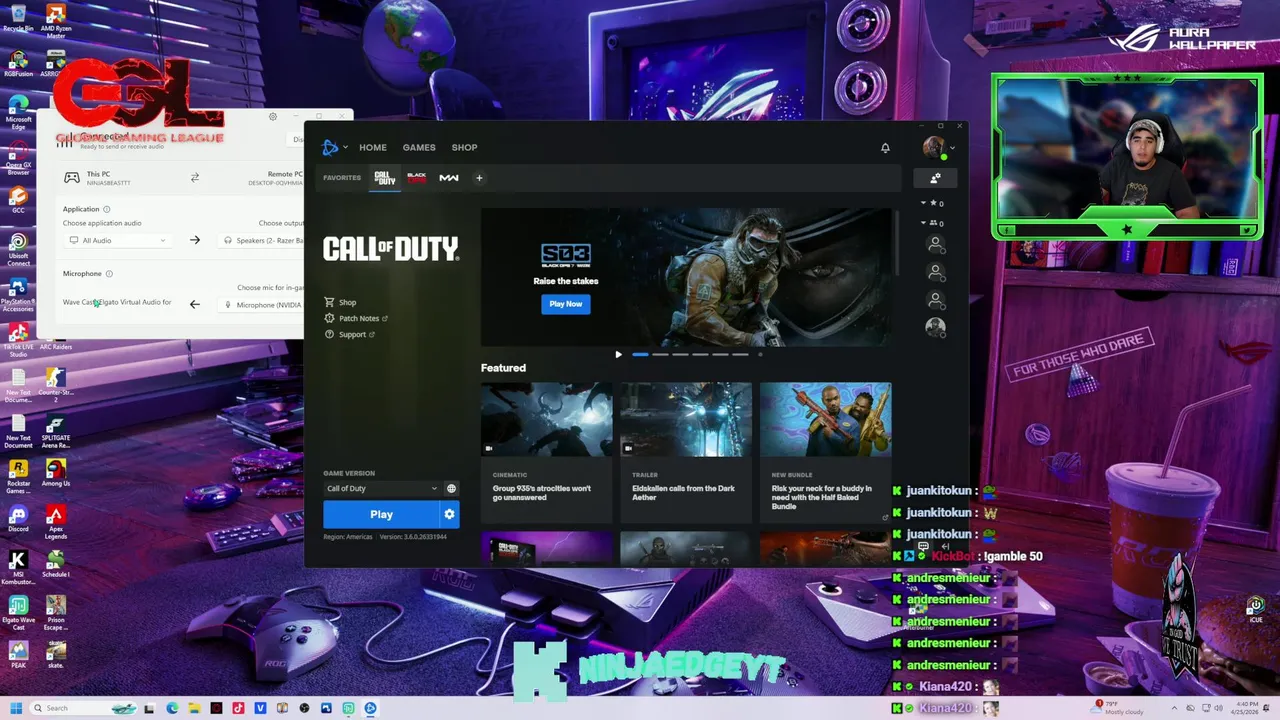Open the PlayStation Accessories desktop icon

[18, 294]
